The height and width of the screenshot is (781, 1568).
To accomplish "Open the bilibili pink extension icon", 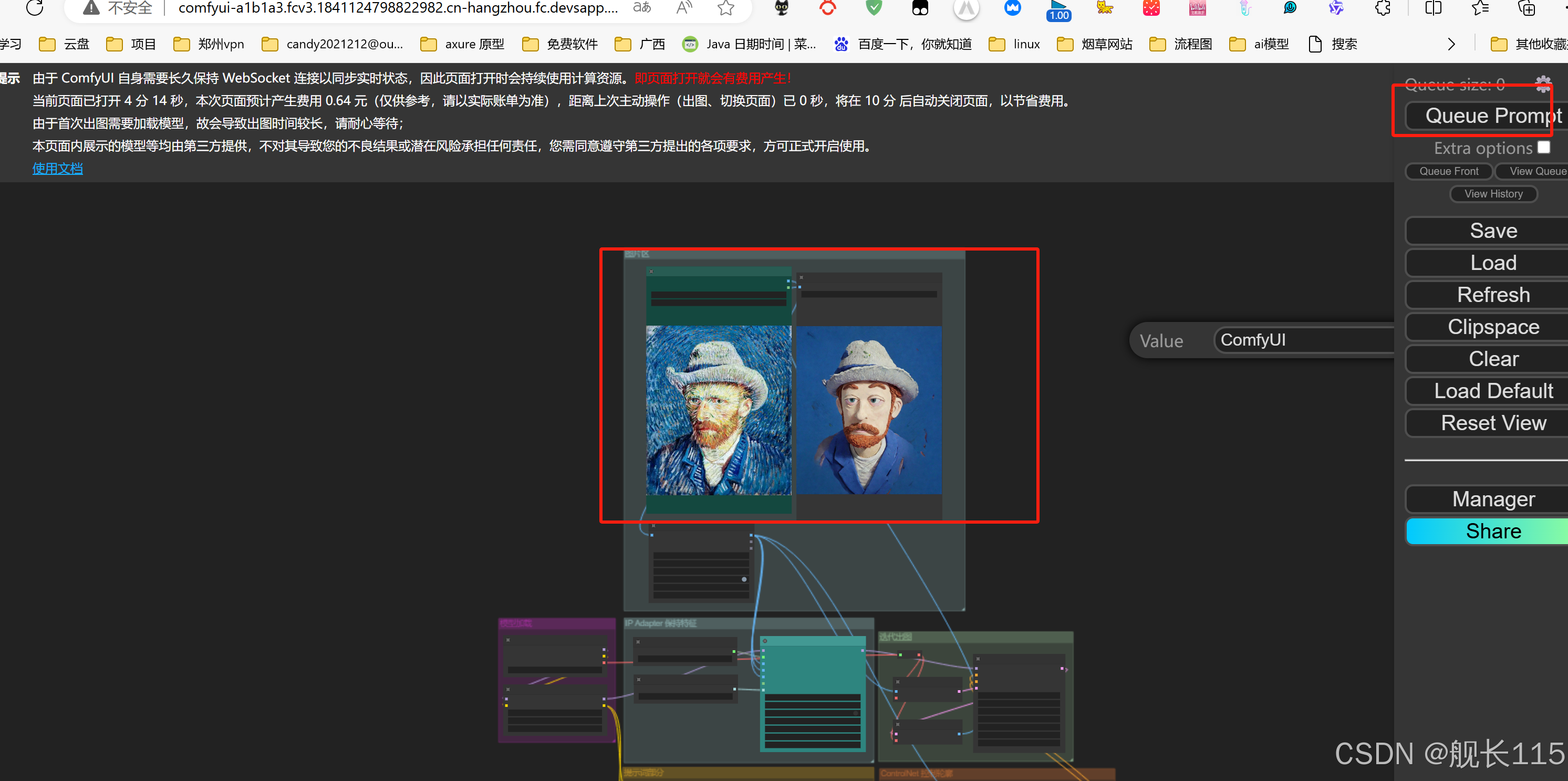I will tap(1197, 8).
